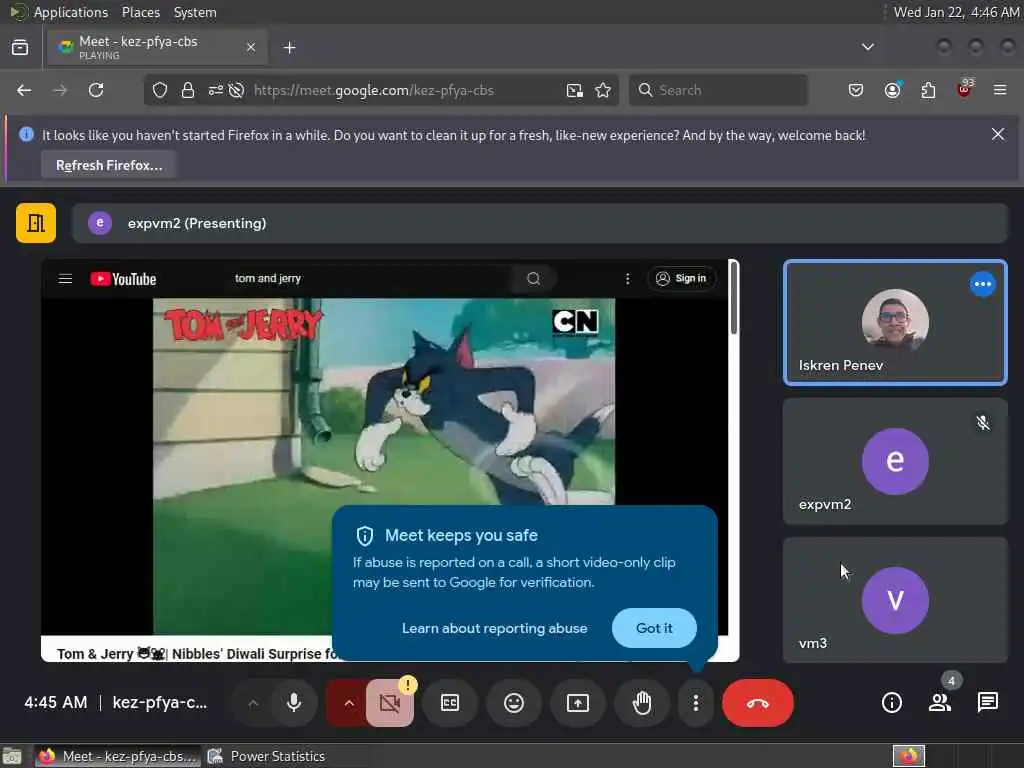Open YouTube hamburger menu in presentation
The width and height of the screenshot is (1024, 768).
65,279
